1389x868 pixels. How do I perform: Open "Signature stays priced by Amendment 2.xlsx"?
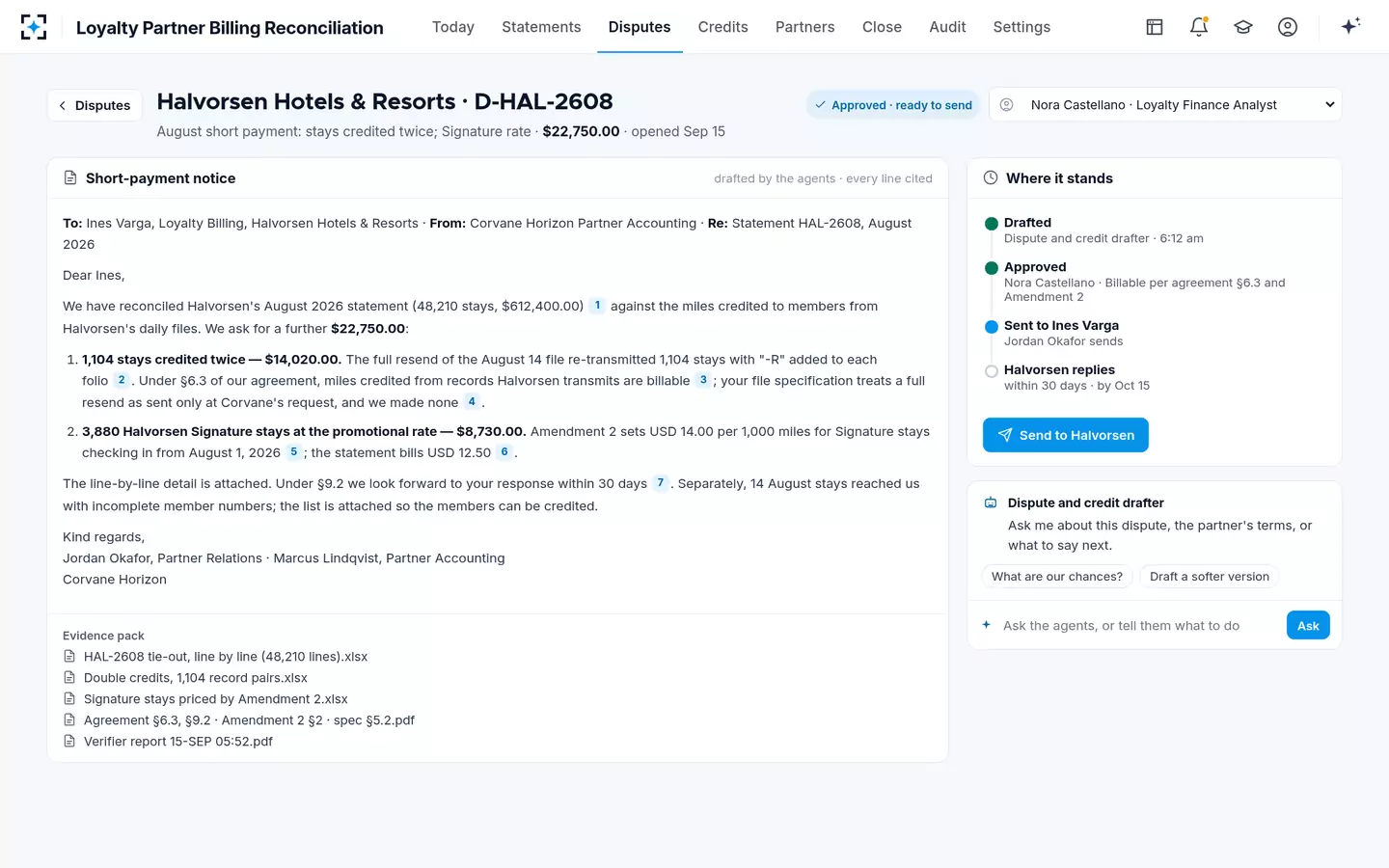(216, 699)
